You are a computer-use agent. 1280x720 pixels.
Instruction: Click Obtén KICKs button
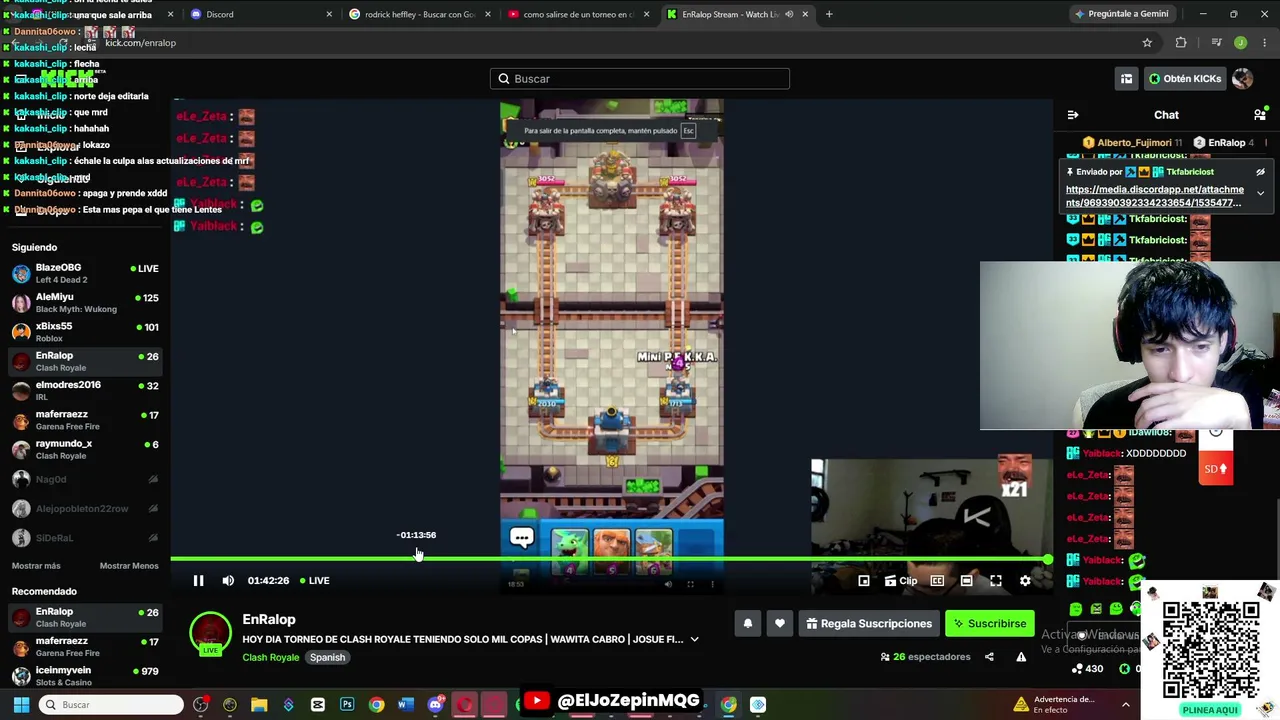pyautogui.click(x=1185, y=79)
